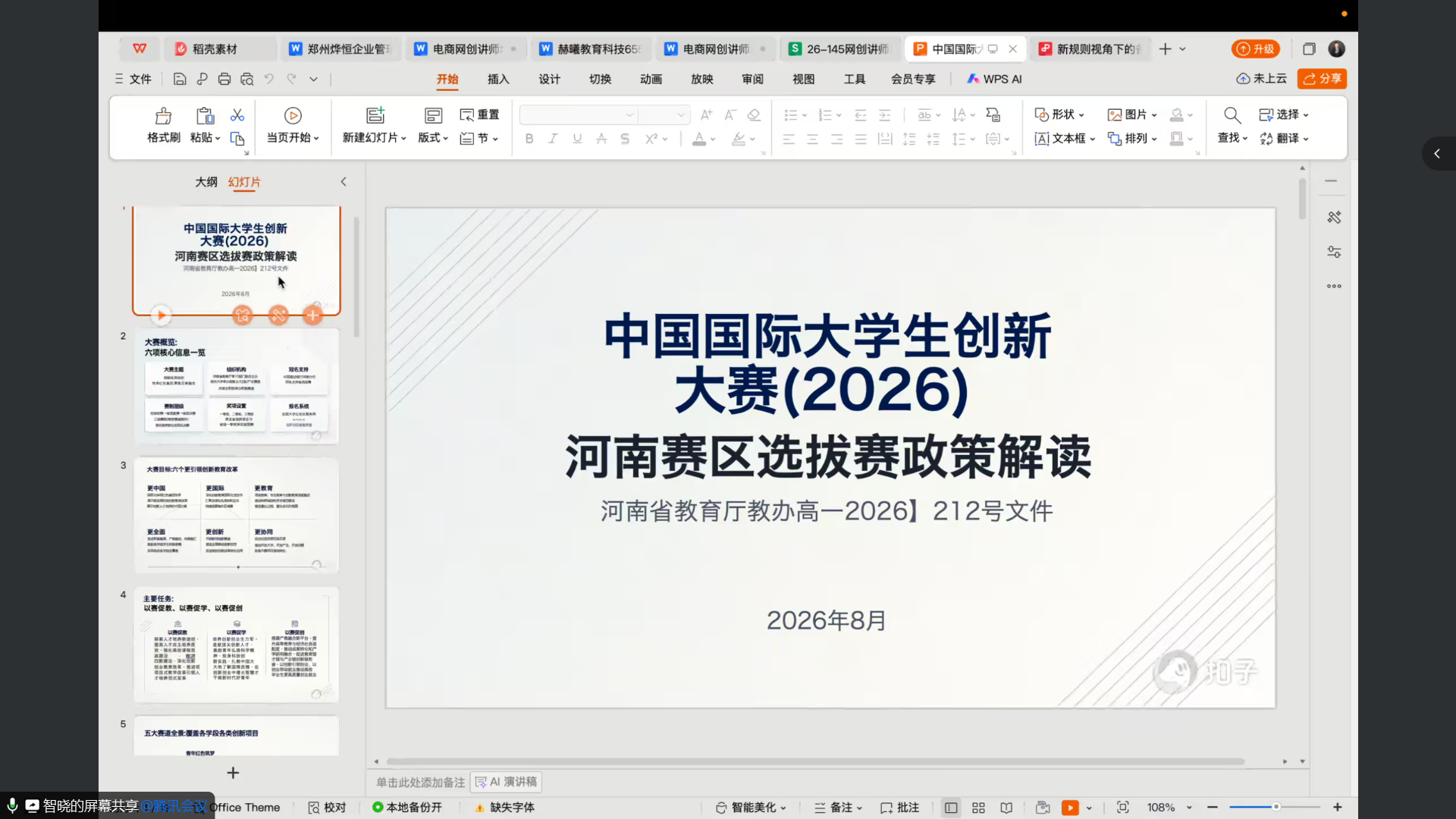Click the Find magnifier icon
1456x819 pixels.
pos(1232,115)
